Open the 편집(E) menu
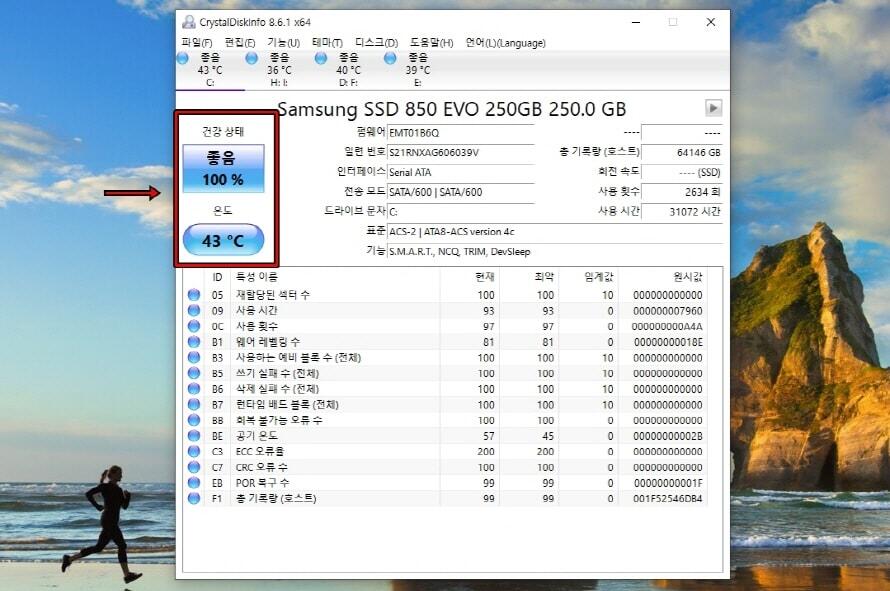The width and height of the screenshot is (890, 591). pyautogui.click(x=240, y=43)
